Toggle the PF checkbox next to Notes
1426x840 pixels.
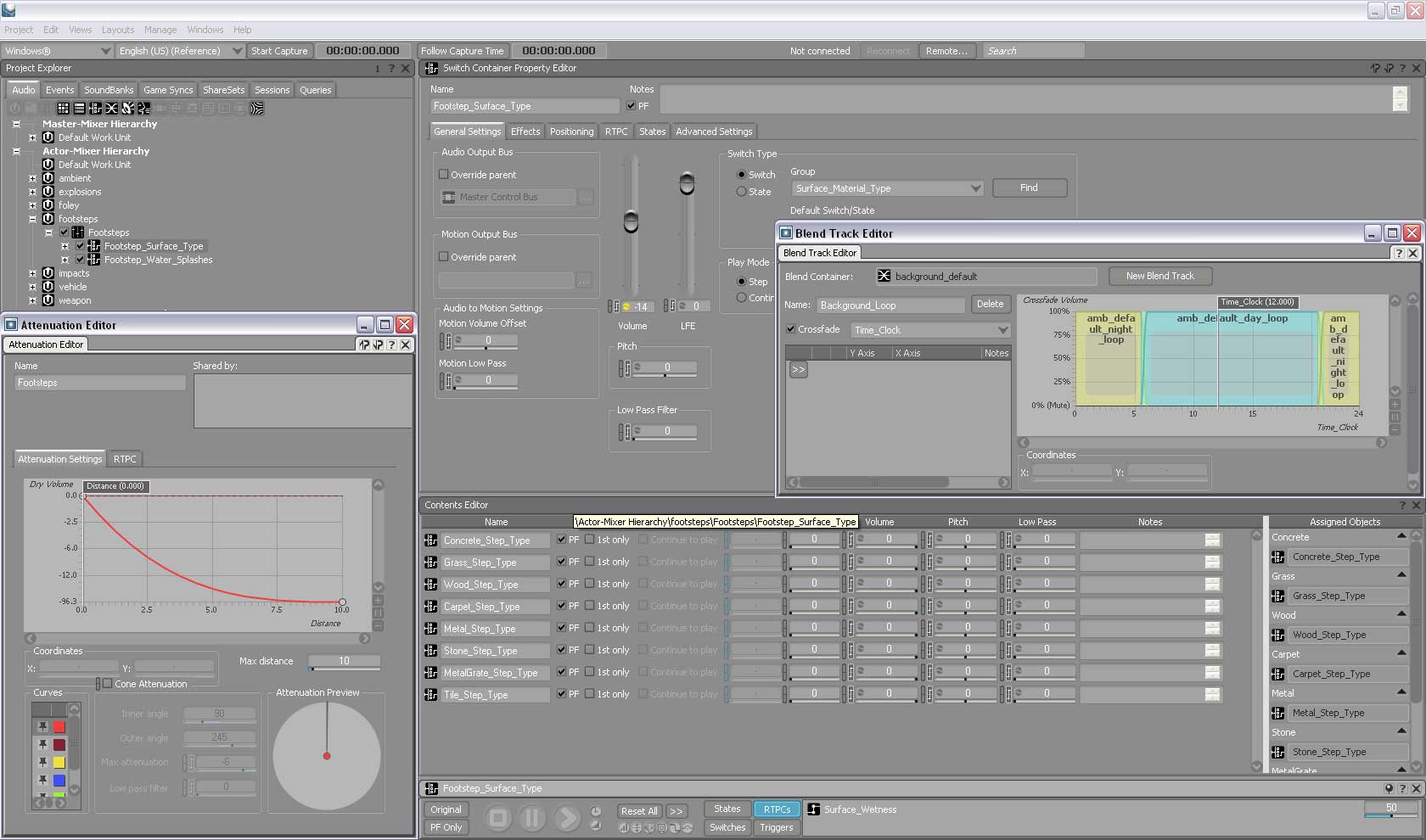[631, 106]
